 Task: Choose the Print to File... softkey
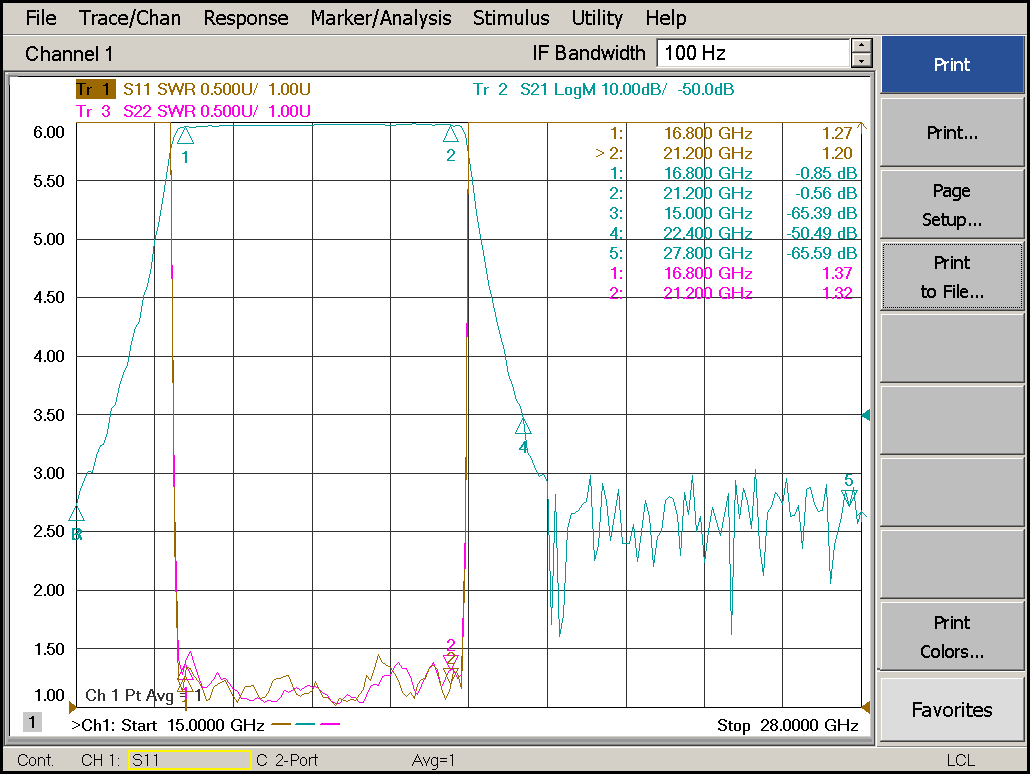click(x=951, y=277)
